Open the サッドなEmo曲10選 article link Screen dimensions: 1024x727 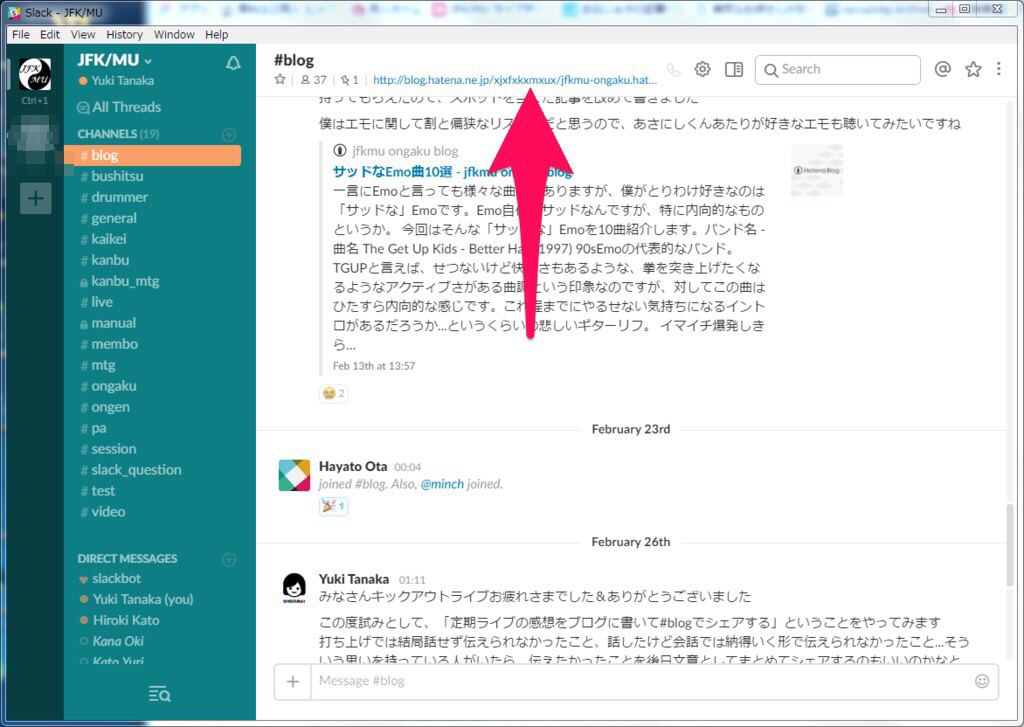[x=452, y=172]
